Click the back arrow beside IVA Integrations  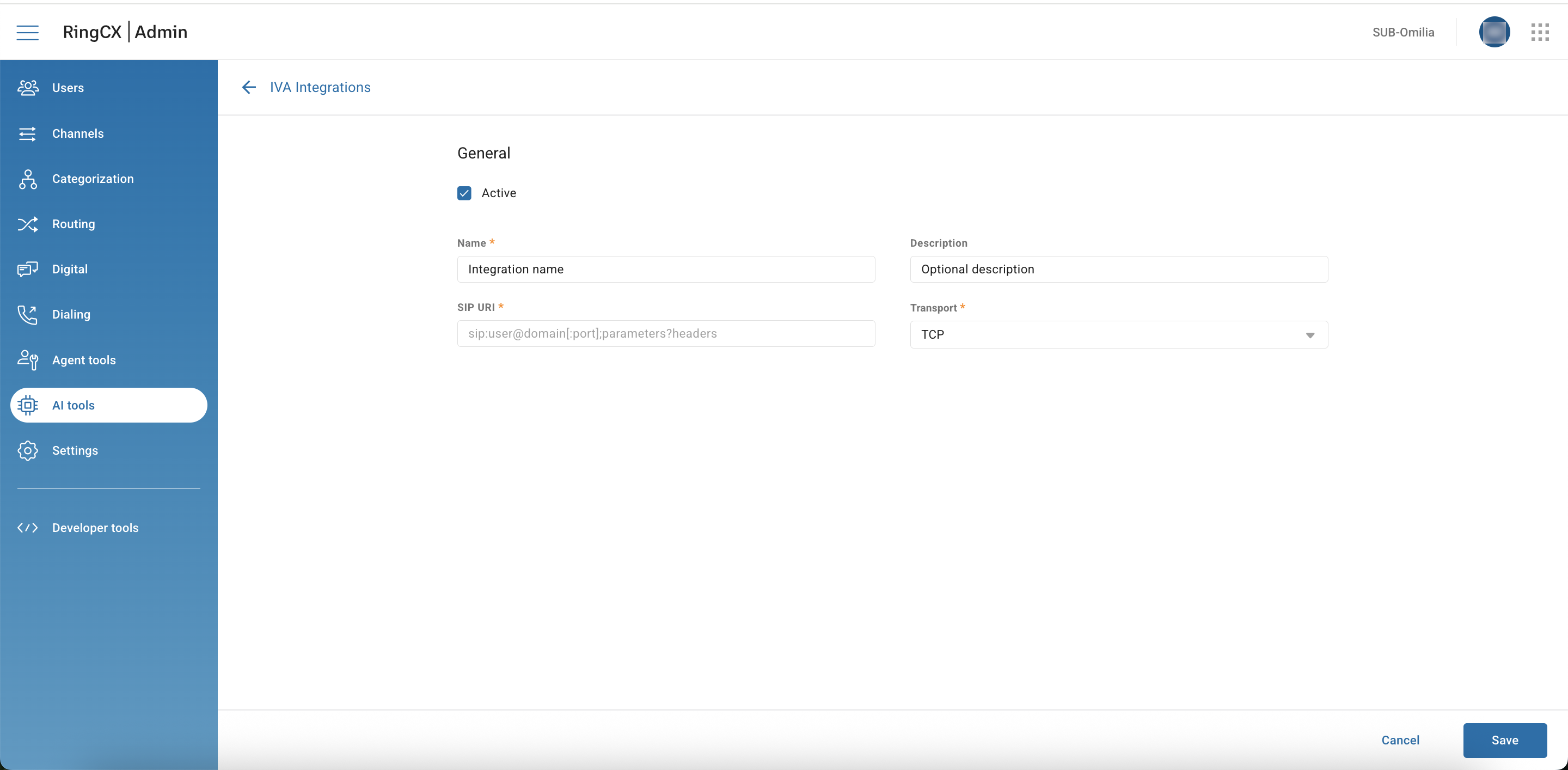(248, 87)
